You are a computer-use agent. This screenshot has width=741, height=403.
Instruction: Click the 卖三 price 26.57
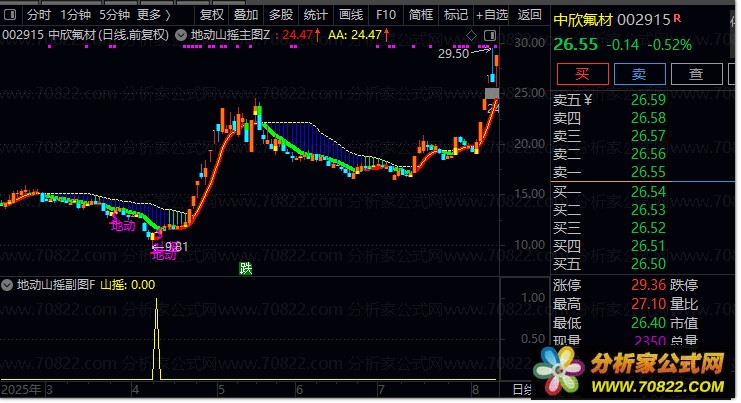tap(648, 136)
